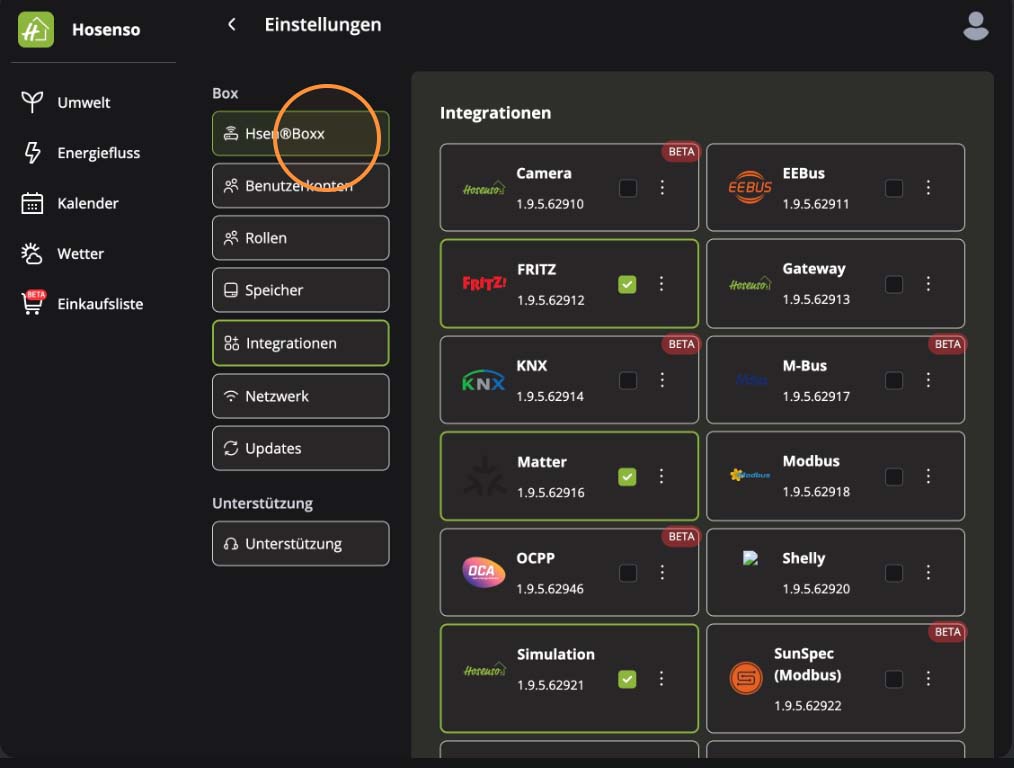
Task: Enable the EEBus integration checkbox
Action: pos(894,188)
